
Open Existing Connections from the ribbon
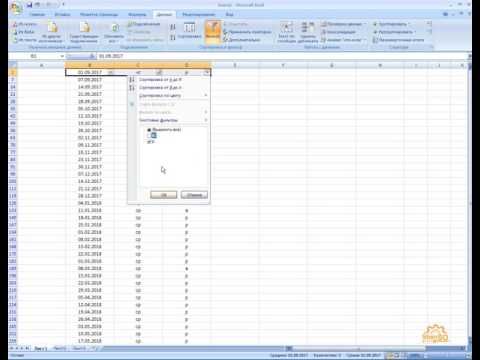tap(84, 32)
